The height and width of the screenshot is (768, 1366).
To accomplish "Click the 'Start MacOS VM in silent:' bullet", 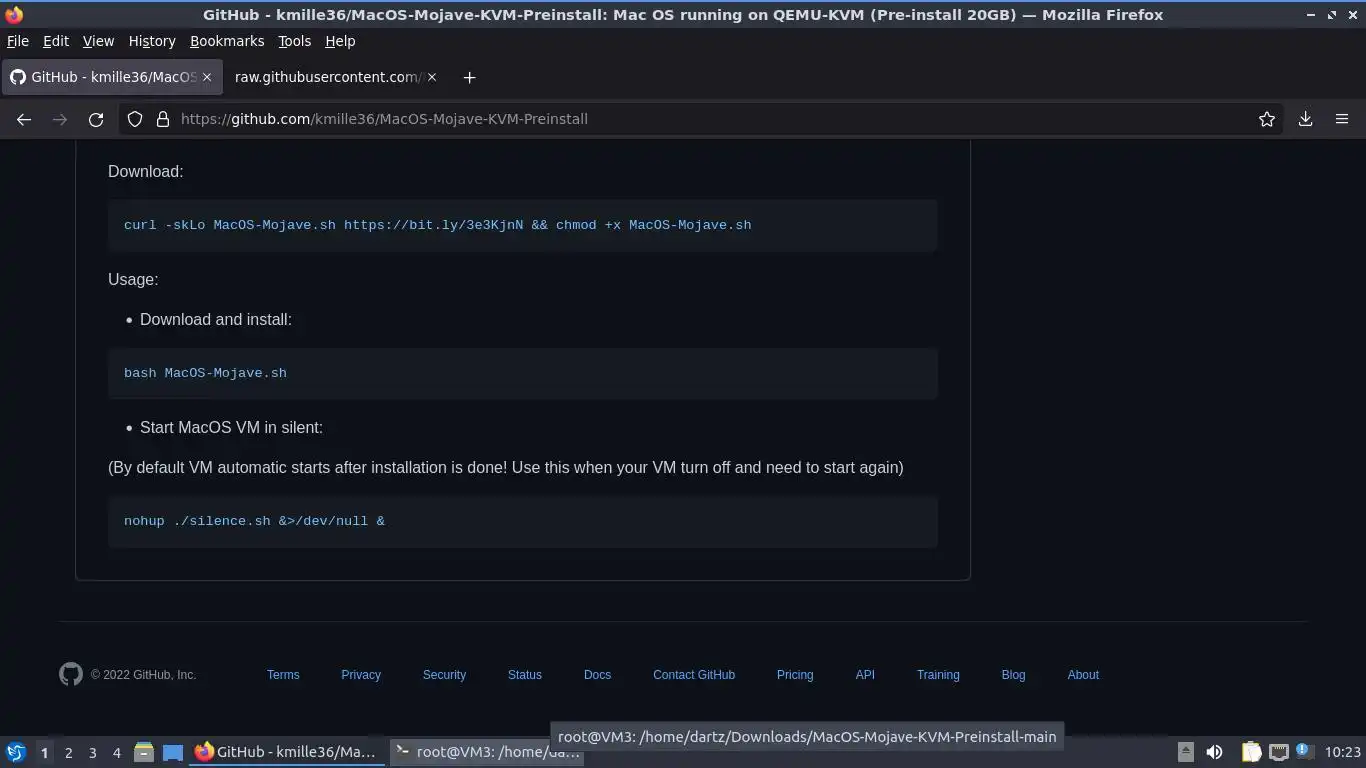I will tap(231, 428).
